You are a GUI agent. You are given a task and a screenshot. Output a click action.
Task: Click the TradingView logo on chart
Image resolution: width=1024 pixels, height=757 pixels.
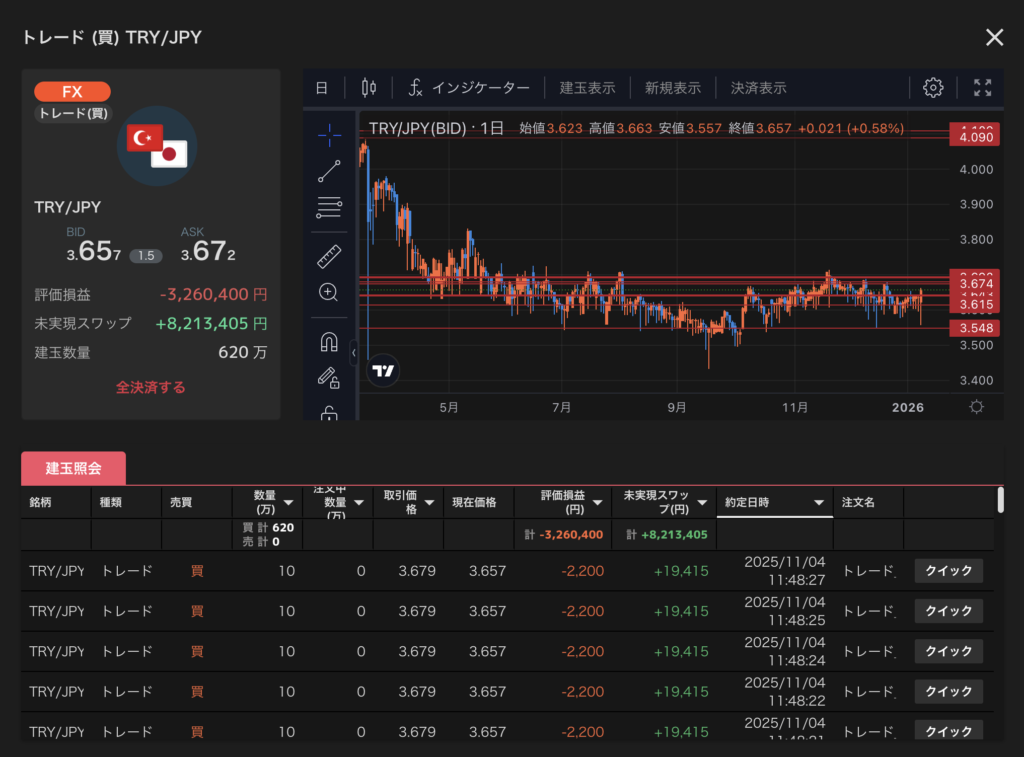pos(382,370)
